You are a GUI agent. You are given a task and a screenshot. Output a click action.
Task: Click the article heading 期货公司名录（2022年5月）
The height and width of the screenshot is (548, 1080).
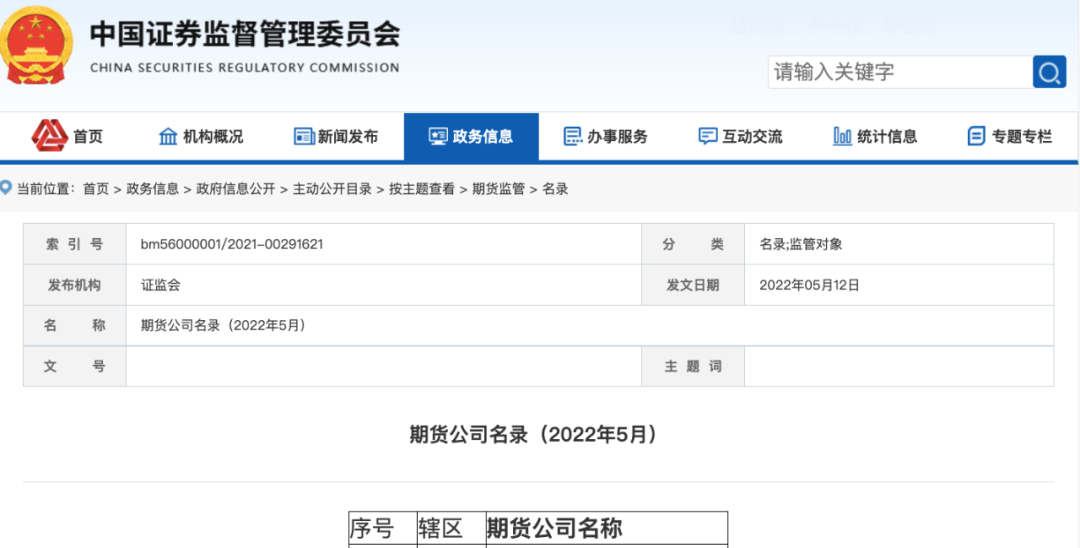click(534, 434)
